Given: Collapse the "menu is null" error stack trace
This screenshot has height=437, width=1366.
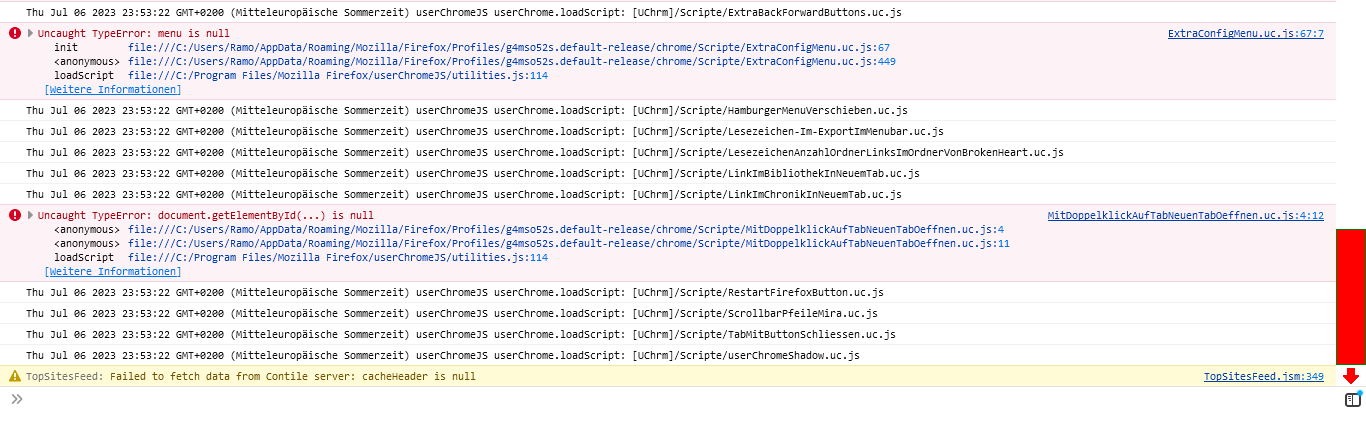Looking at the screenshot, I should 31,33.
